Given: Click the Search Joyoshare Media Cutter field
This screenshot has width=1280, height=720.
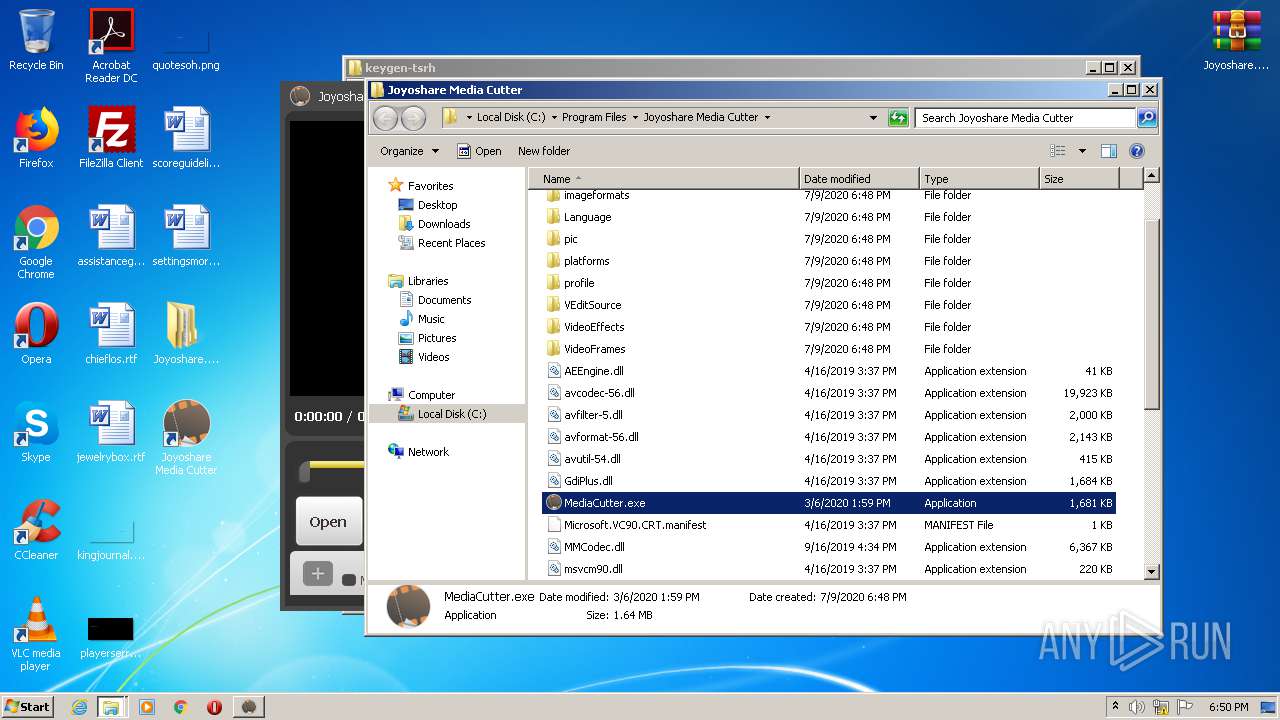Looking at the screenshot, I should coord(1026,117).
